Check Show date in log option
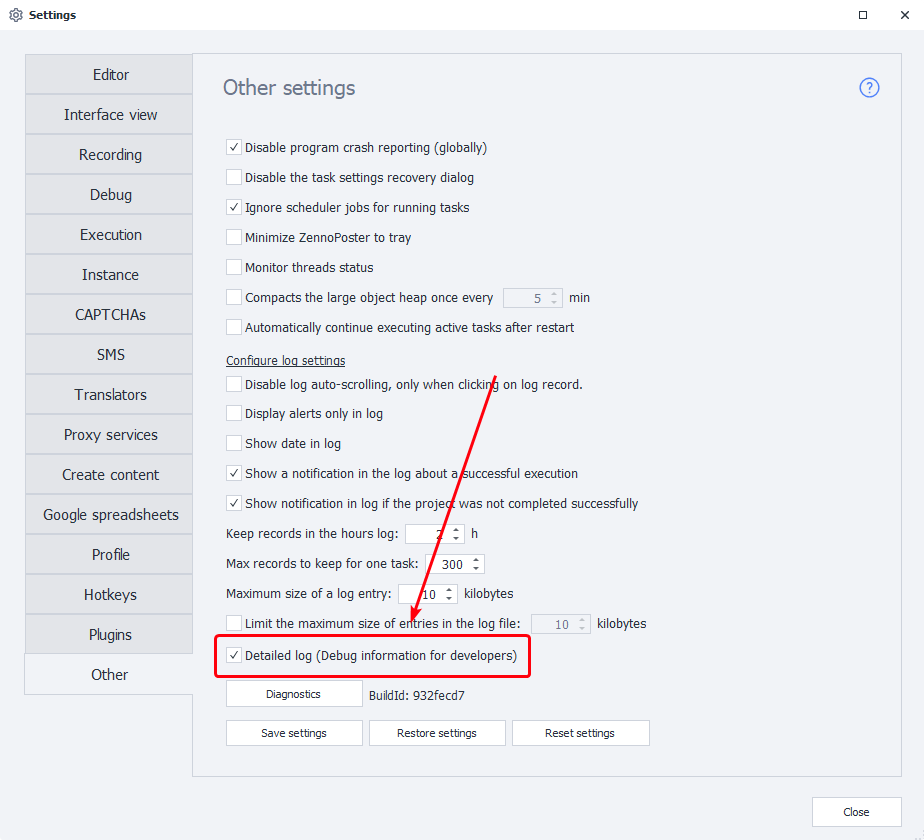This screenshot has height=840, width=924. point(234,443)
